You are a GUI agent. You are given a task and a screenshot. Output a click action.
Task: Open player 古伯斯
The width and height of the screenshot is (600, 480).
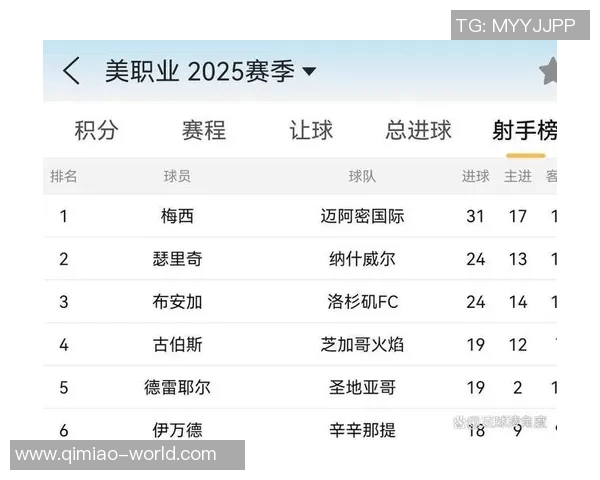[x=177, y=345]
